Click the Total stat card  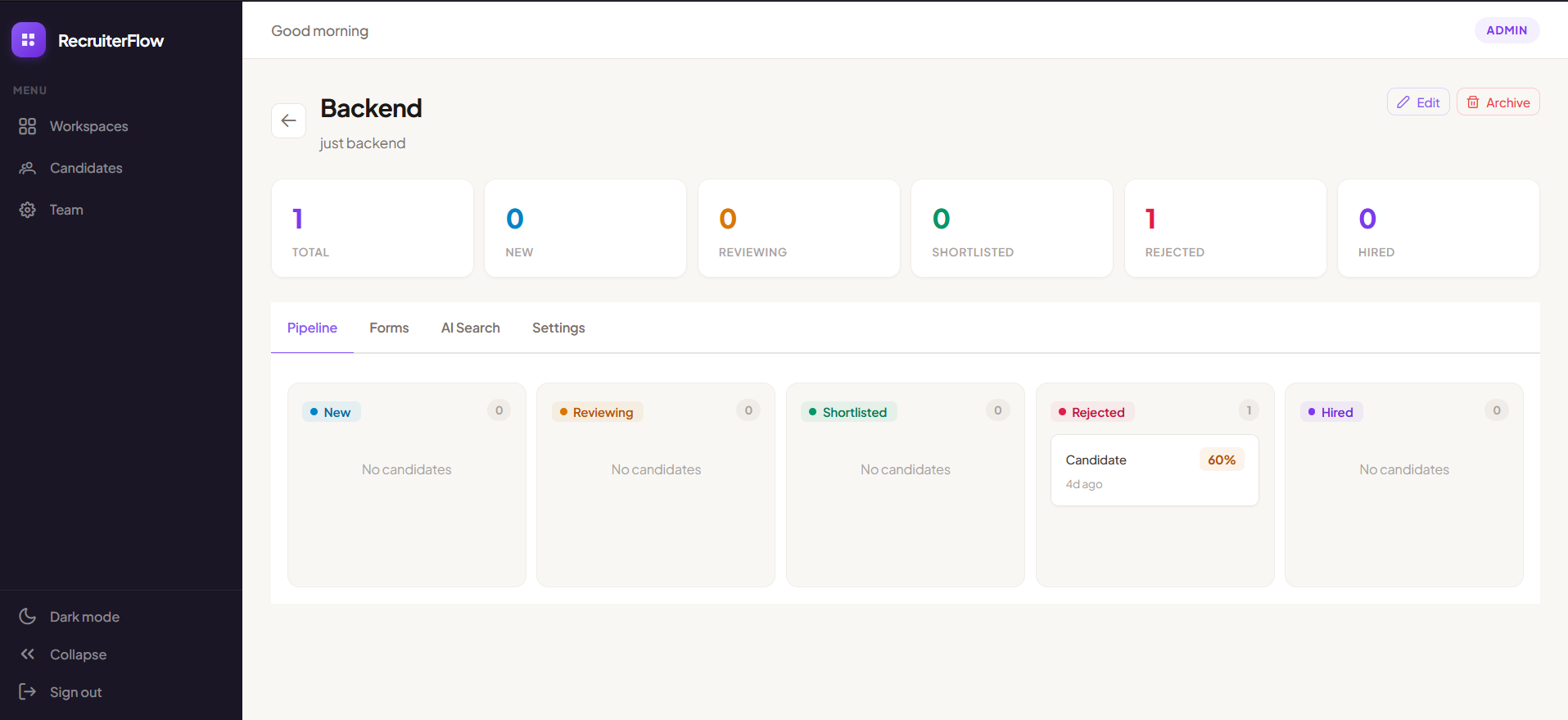pos(372,229)
